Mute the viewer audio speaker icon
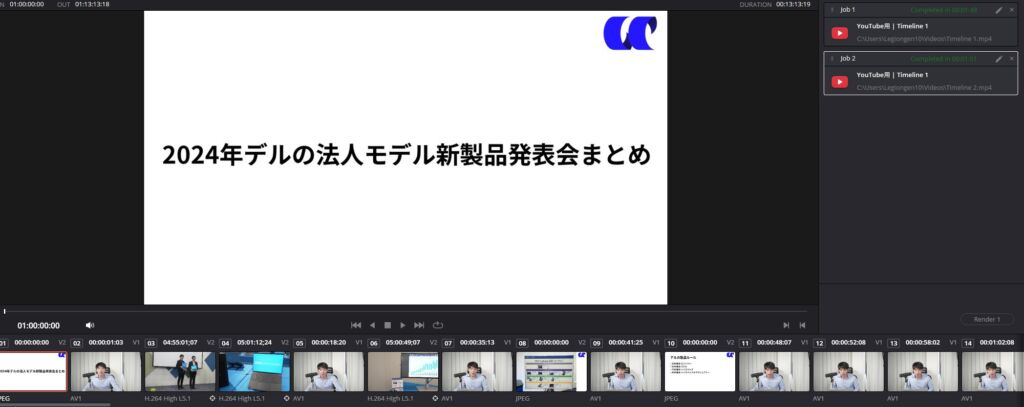The width and height of the screenshot is (1024, 407). pyautogui.click(x=89, y=325)
